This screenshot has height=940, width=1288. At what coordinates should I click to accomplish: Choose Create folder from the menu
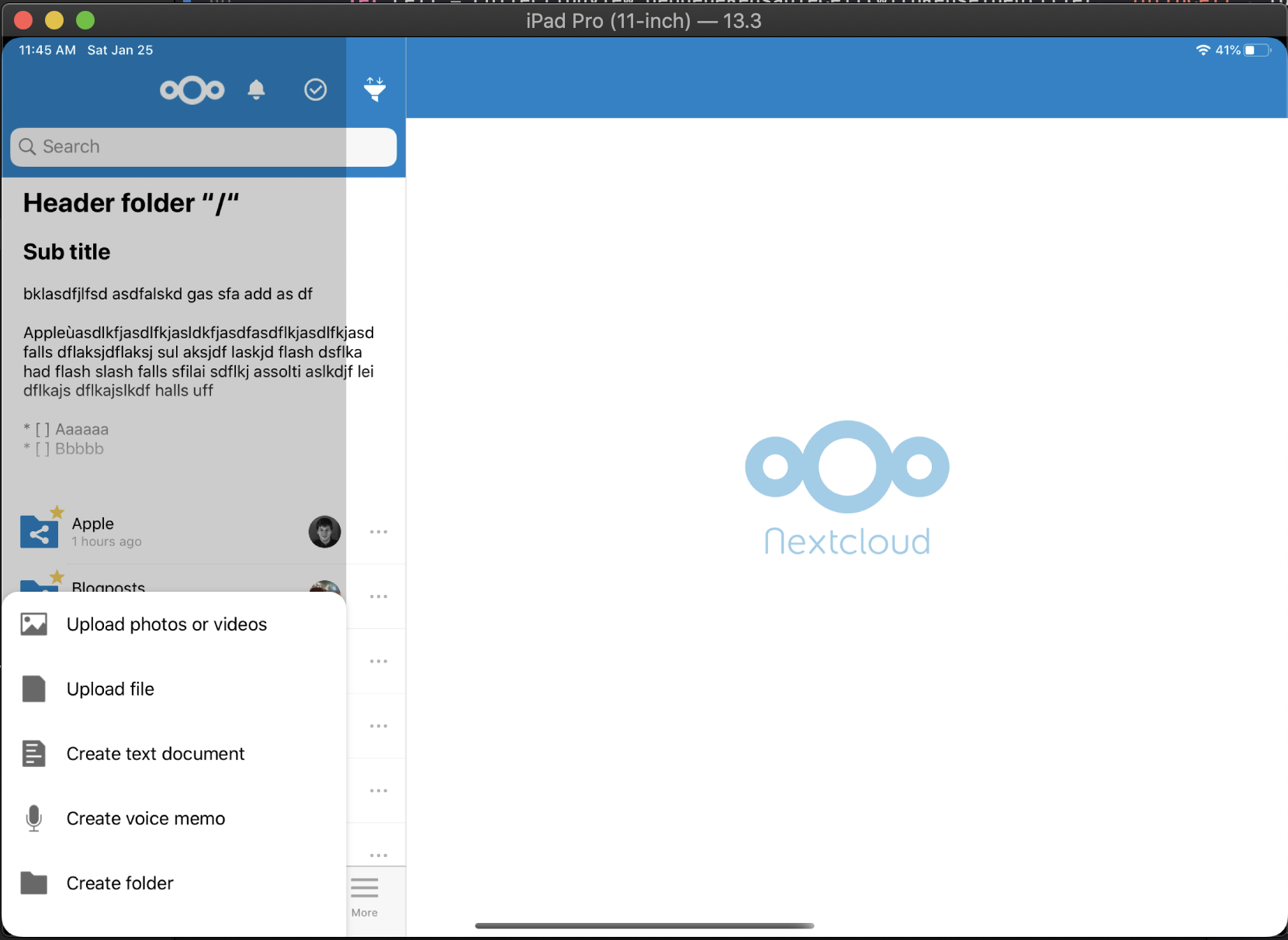pos(174,883)
